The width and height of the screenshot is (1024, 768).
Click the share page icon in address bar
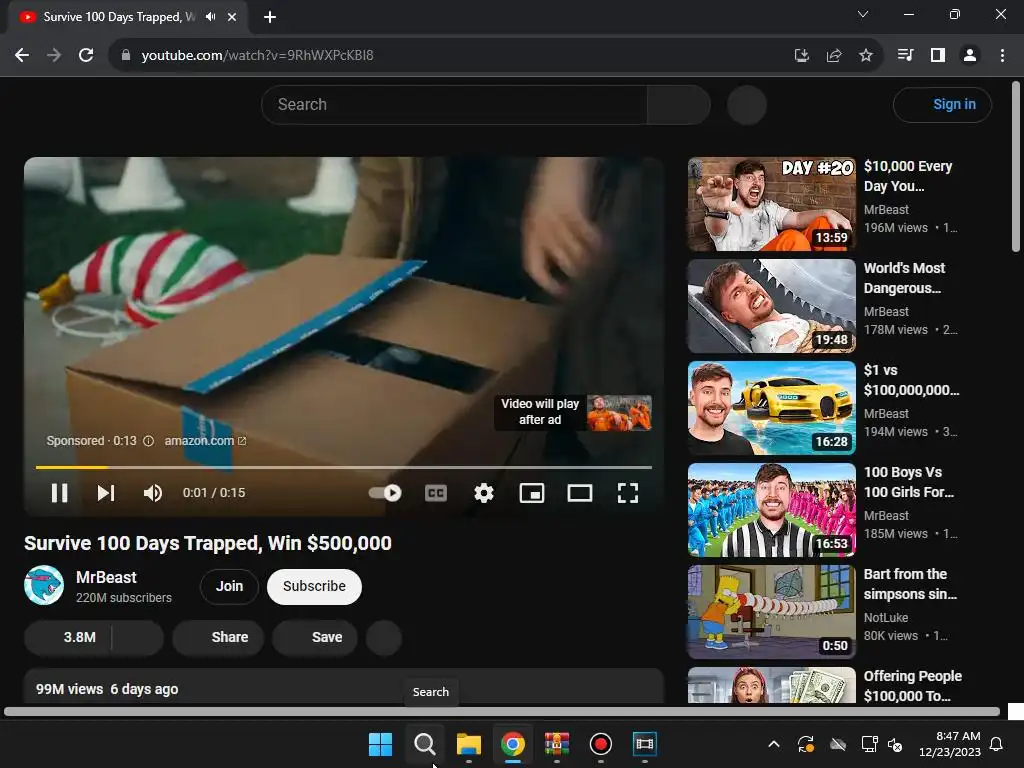tap(834, 56)
